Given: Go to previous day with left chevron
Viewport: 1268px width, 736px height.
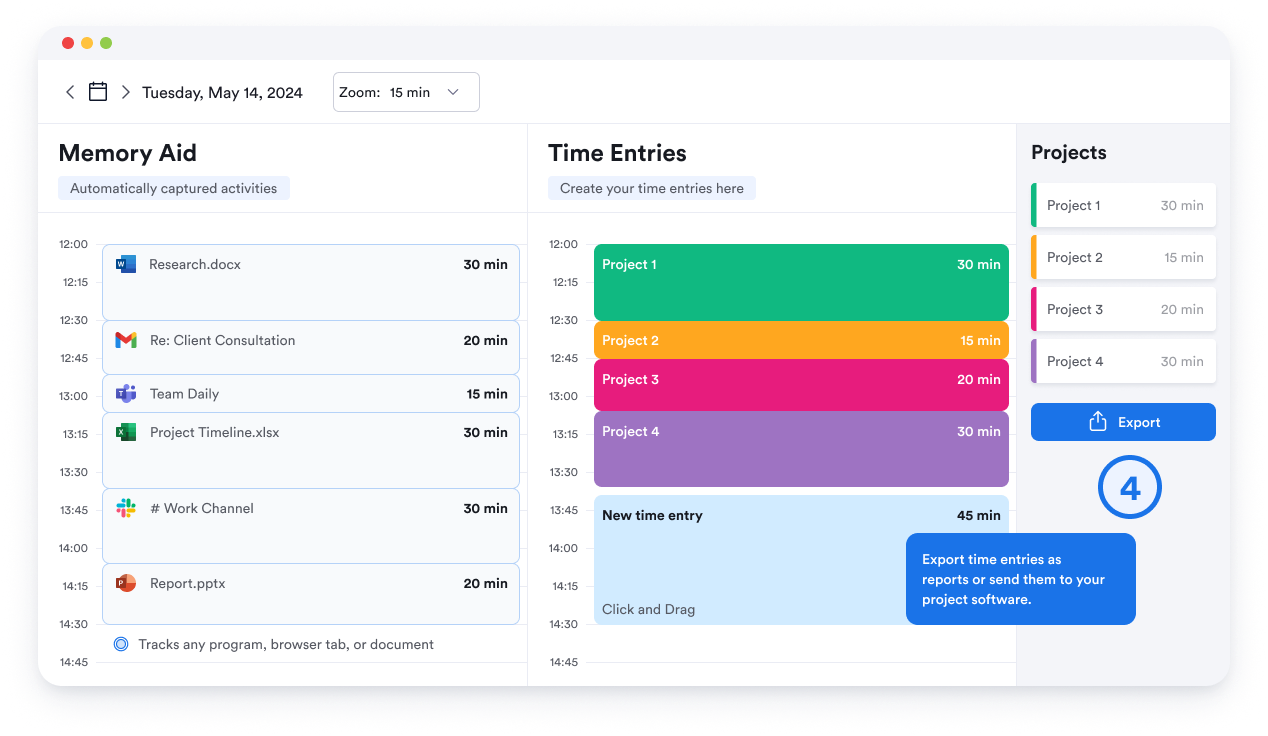Looking at the screenshot, I should point(70,92).
